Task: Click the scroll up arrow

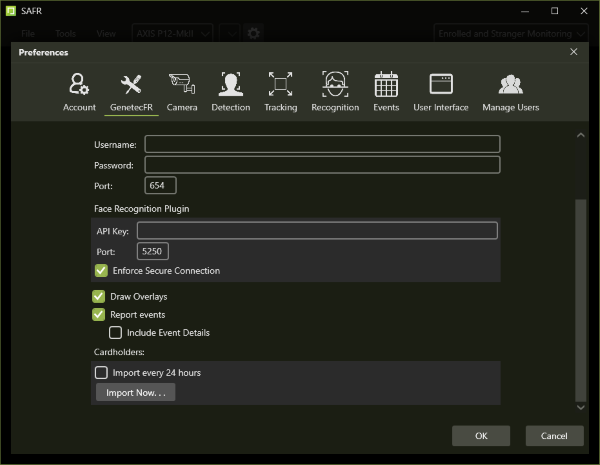Action: click(580, 135)
